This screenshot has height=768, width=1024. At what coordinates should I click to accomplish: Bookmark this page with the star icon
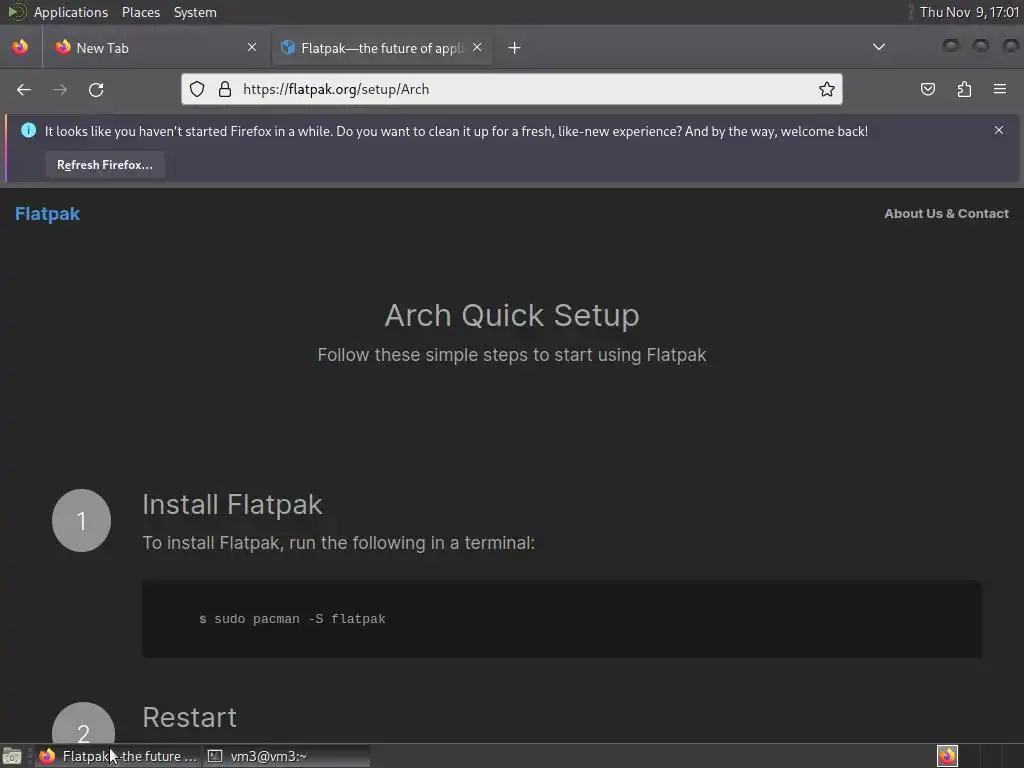[827, 89]
